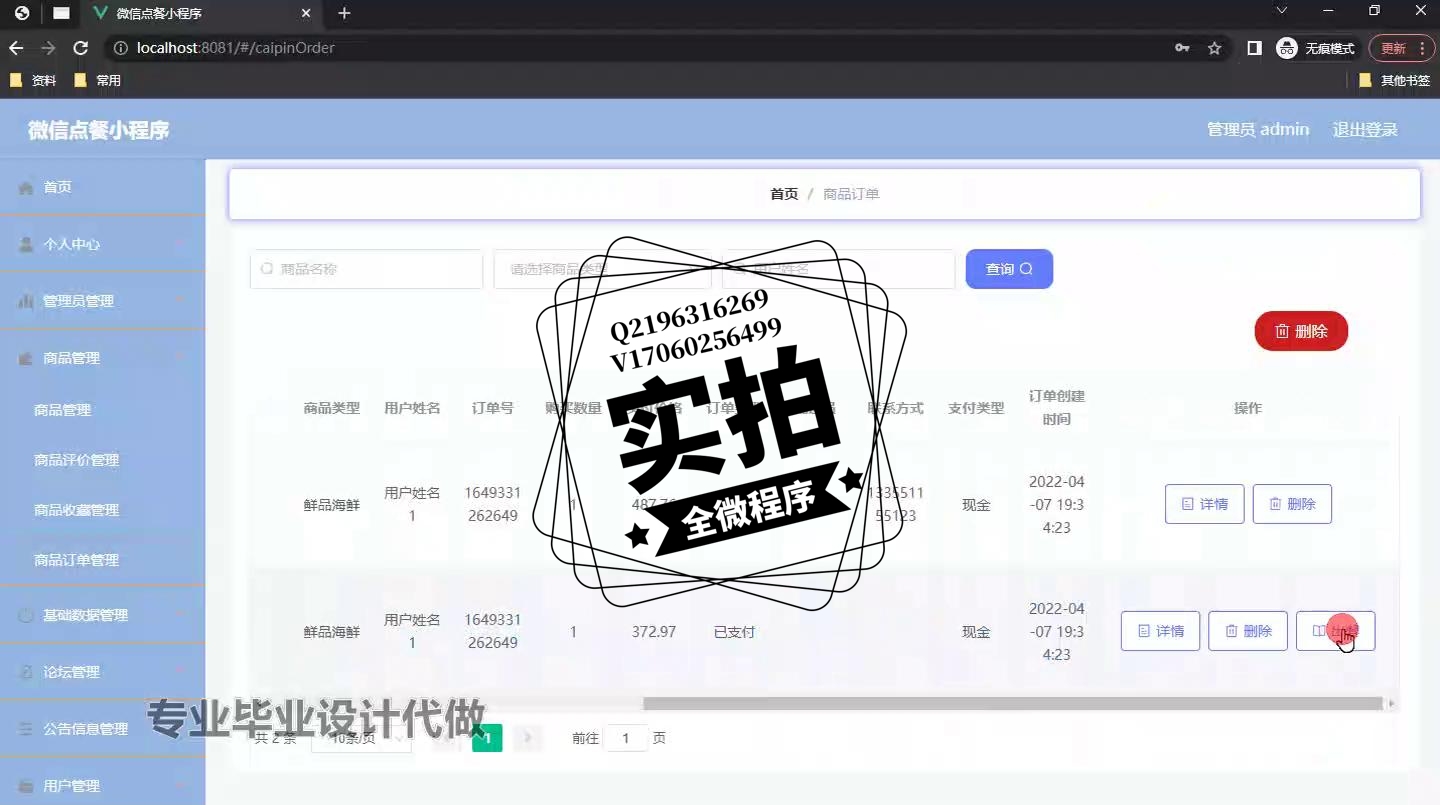Focus the 商品名称 search field
This screenshot has height=805, width=1440.
(x=366, y=269)
